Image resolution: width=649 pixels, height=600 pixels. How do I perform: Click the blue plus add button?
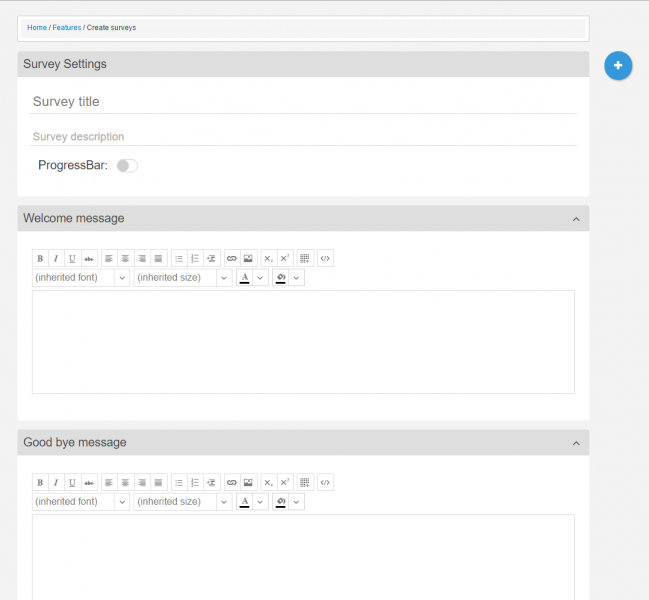click(618, 65)
